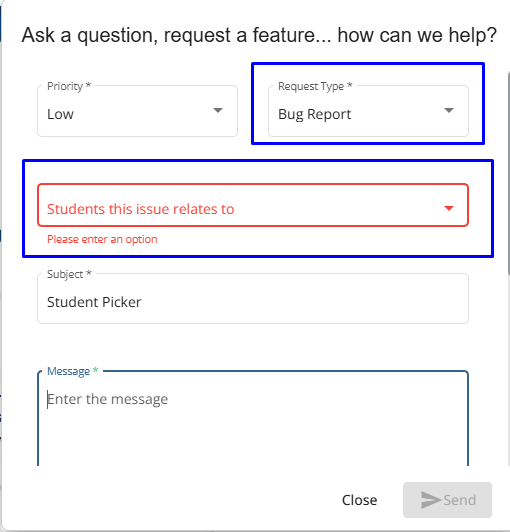510x532 pixels.
Task: Choose Students this issue relates to field
Action: click(x=253, y=205)
